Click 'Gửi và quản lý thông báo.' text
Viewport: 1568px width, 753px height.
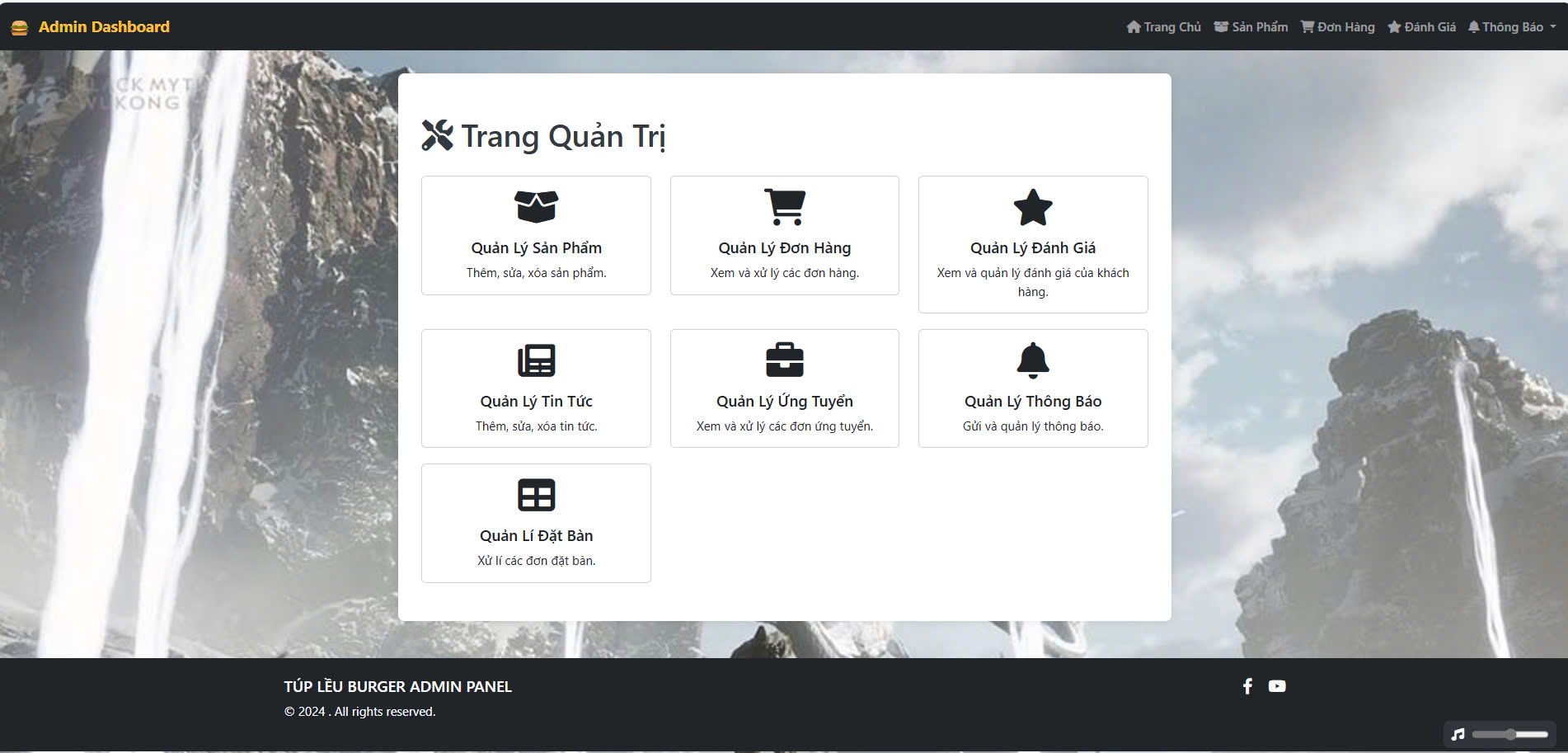pos(1033,426)
